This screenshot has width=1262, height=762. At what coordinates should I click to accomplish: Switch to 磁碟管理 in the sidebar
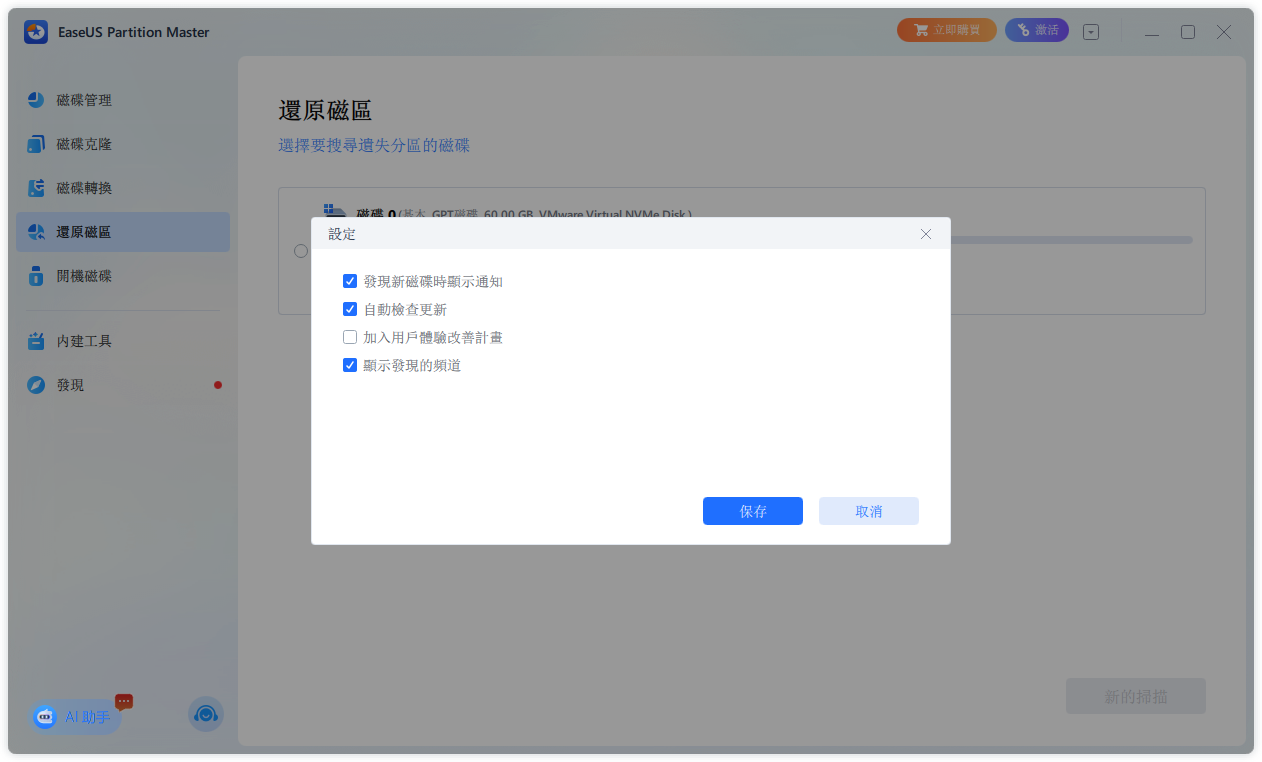[x=36, y=100]
